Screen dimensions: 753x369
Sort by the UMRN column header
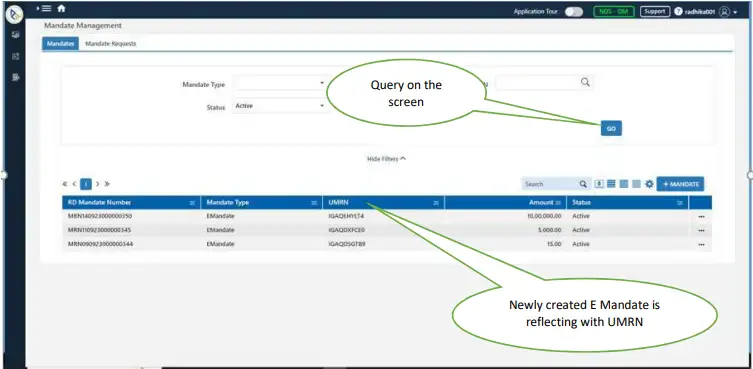pyautogui.click(x=339, y=203)
